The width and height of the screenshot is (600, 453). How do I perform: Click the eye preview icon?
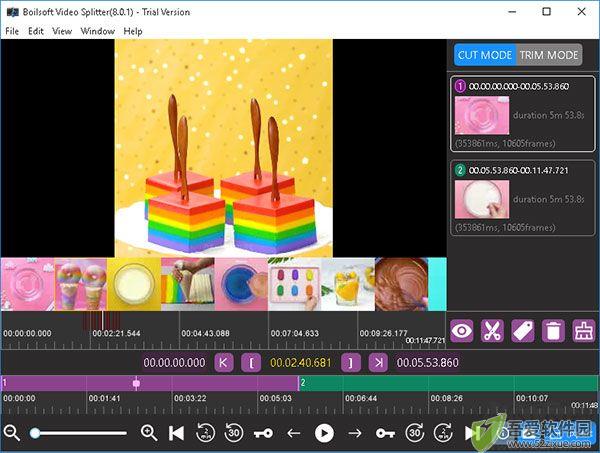click(461, 331)
